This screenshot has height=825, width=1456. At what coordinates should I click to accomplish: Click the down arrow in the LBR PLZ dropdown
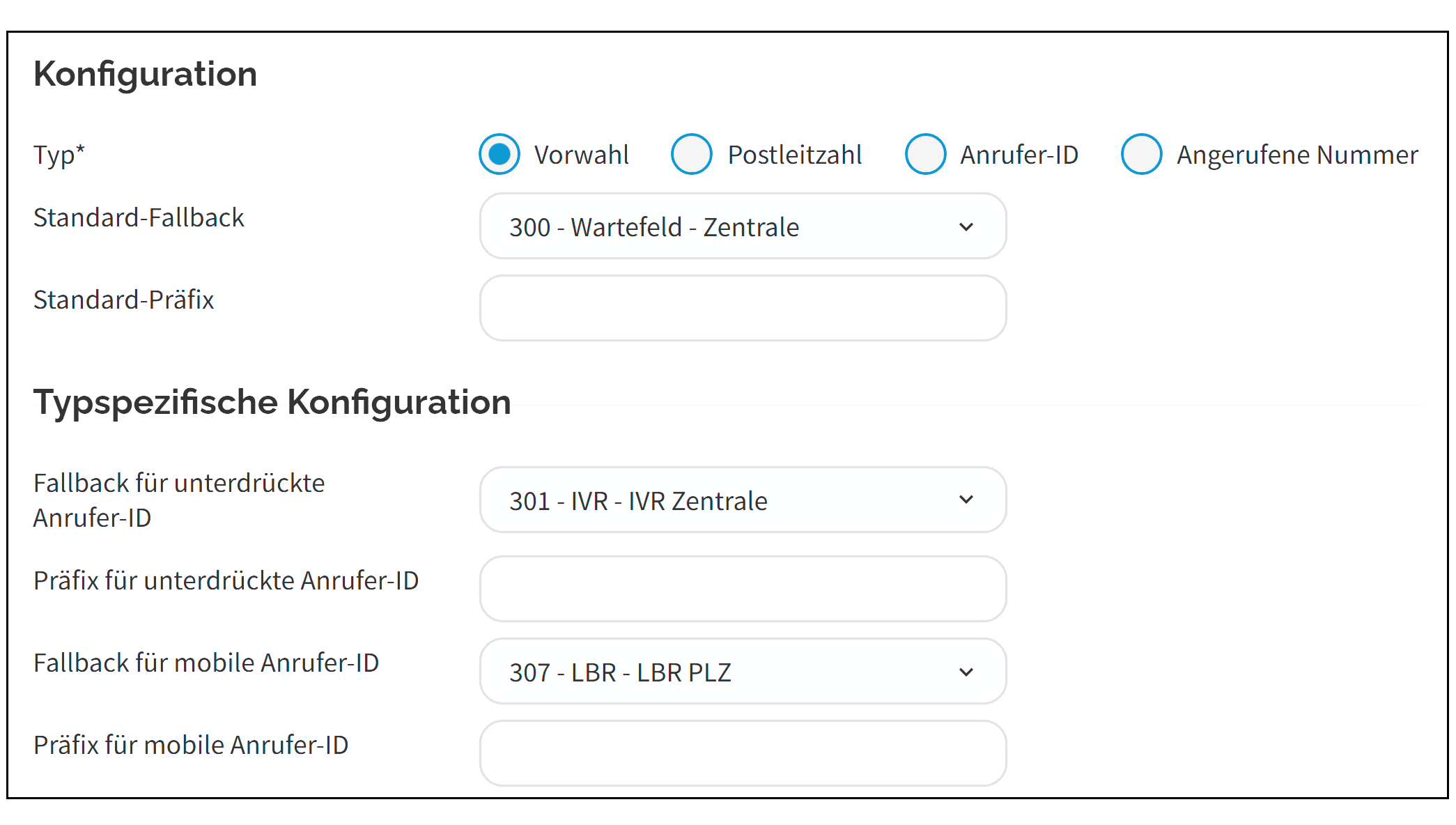(966, 672)
